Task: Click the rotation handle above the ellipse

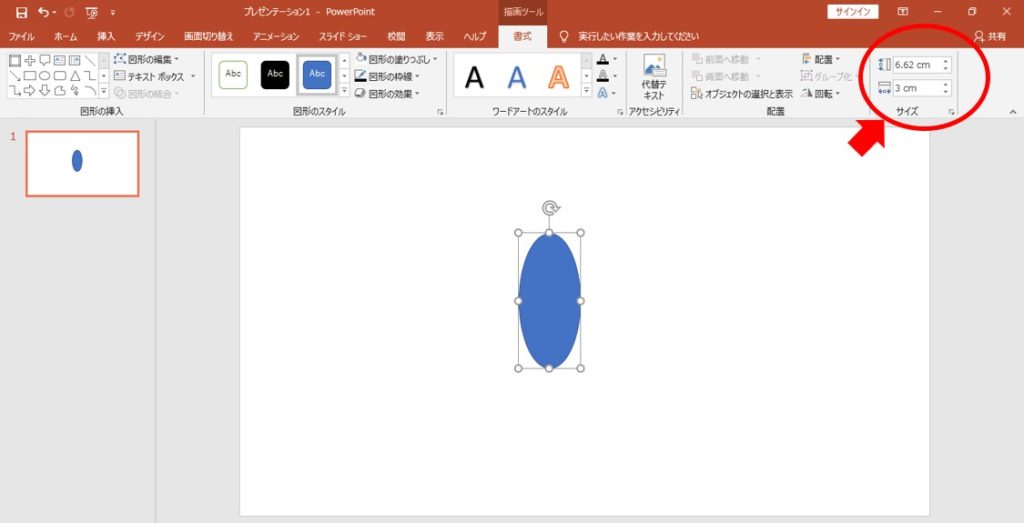Action: (549, 208)
